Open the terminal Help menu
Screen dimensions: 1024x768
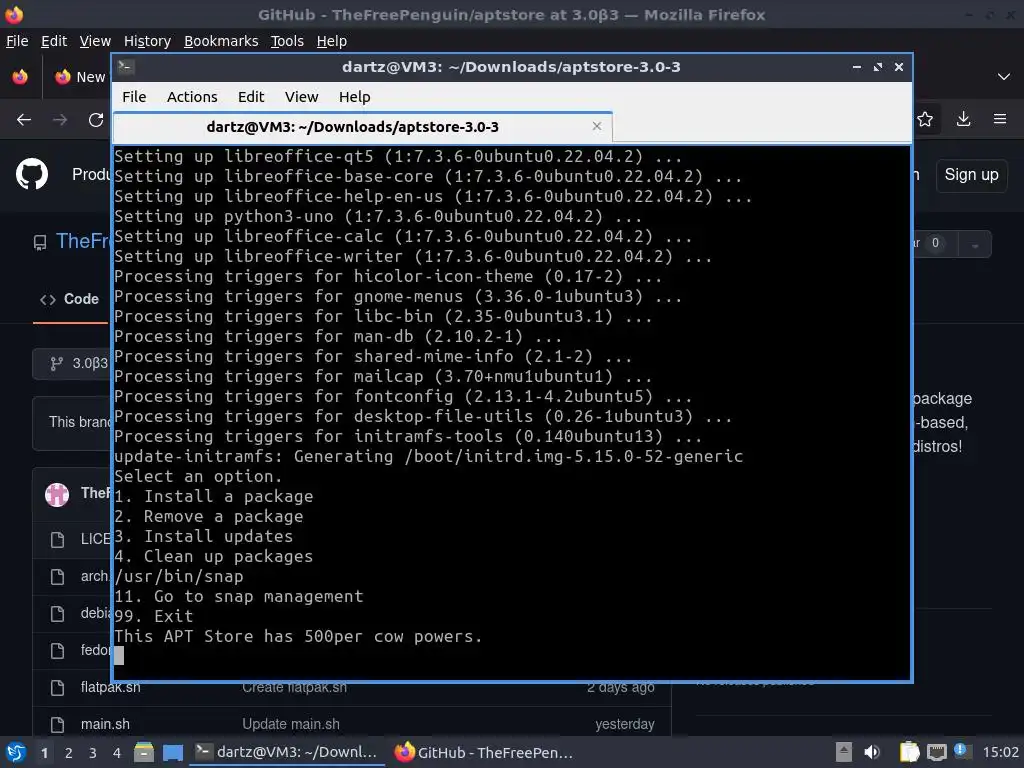(355, 97)
